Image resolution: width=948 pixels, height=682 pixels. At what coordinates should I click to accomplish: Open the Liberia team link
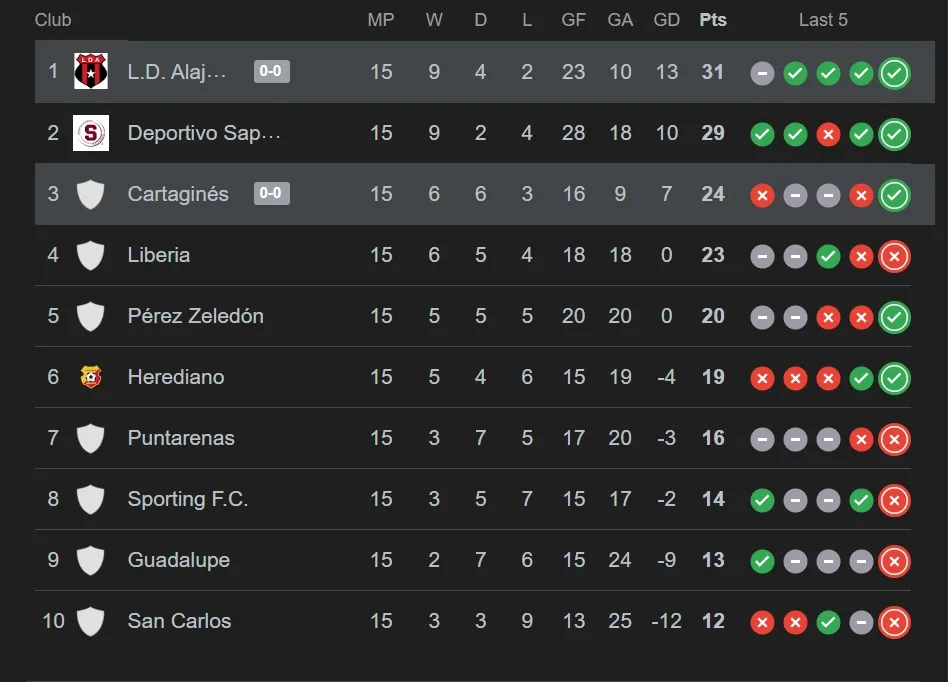tap(159, 255)
